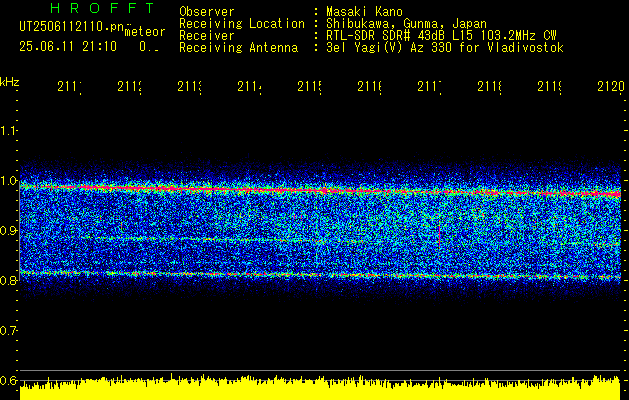
Task: Click the red carrier trace near 1.0 kHz
Action: (x=320, y=190)
